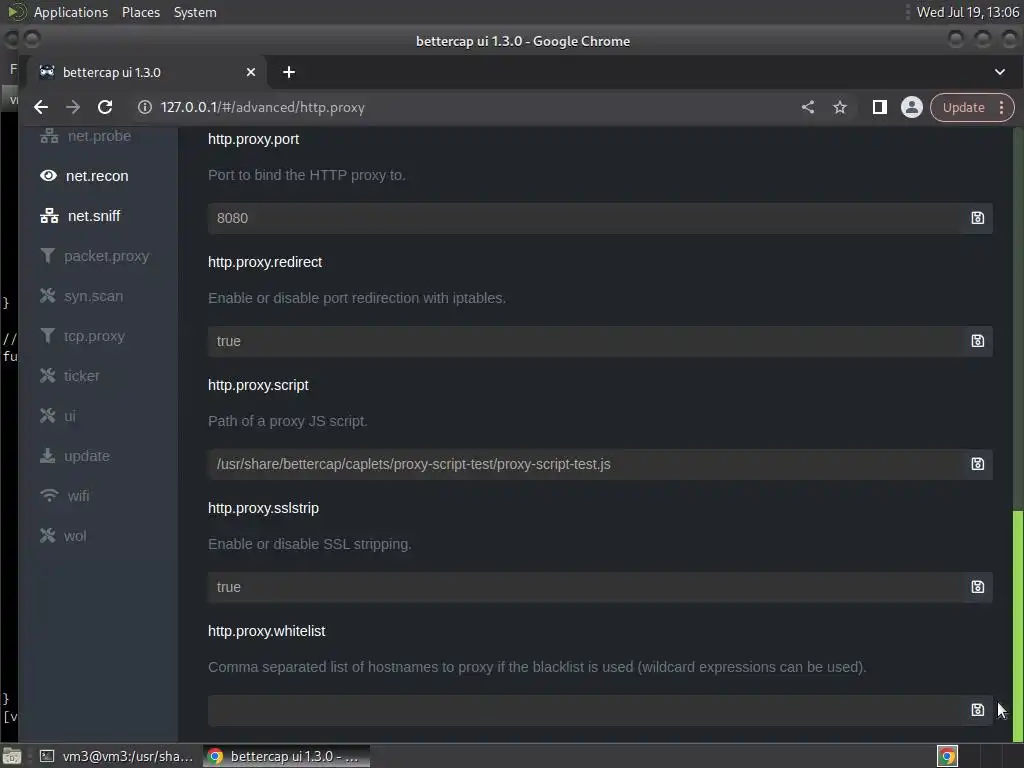Screen dimensions: 1024x768
Task: Click the save icon for http.proxy.redirect
Action: [977, 341]
